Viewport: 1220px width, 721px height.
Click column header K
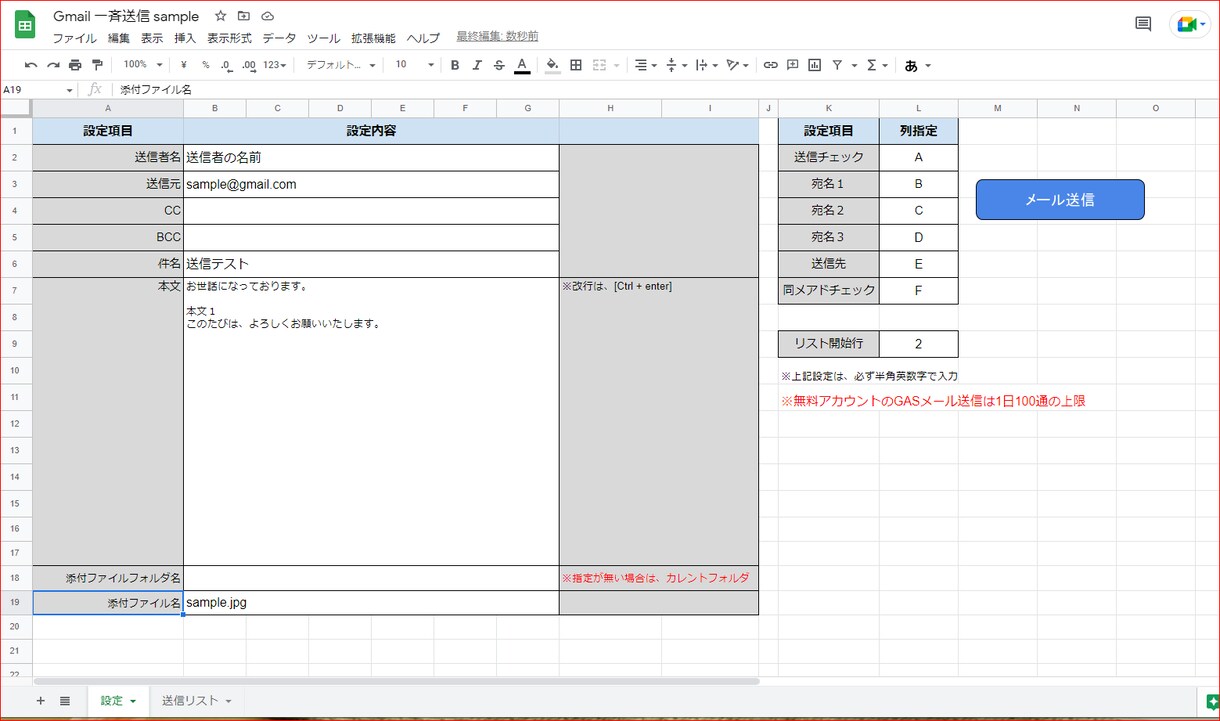click(x=828, y=108)
